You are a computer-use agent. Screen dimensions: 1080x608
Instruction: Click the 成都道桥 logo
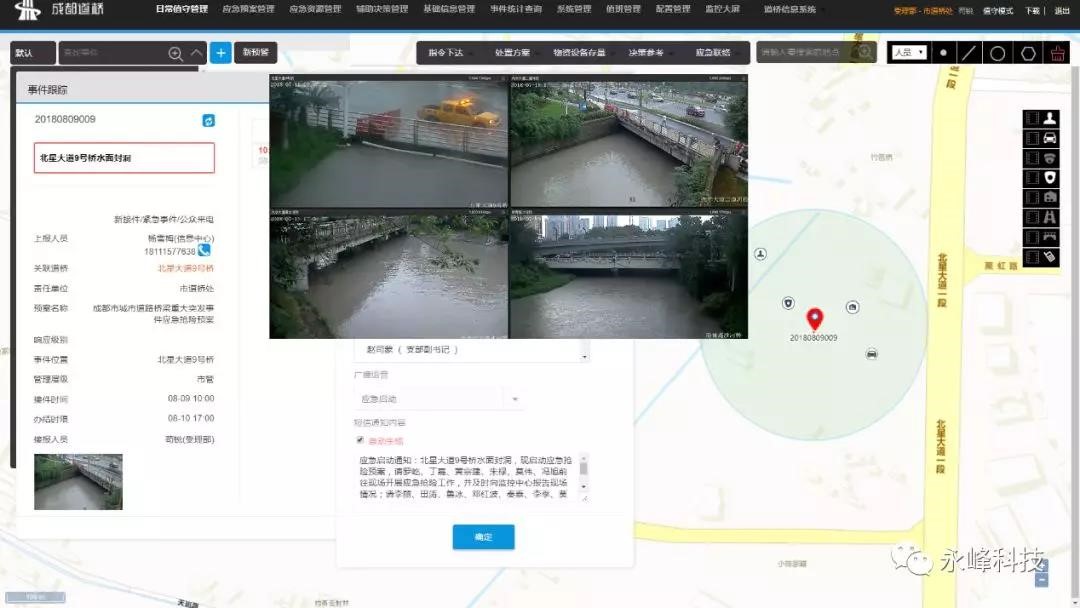pyautogui.click(x=59, y=10)
